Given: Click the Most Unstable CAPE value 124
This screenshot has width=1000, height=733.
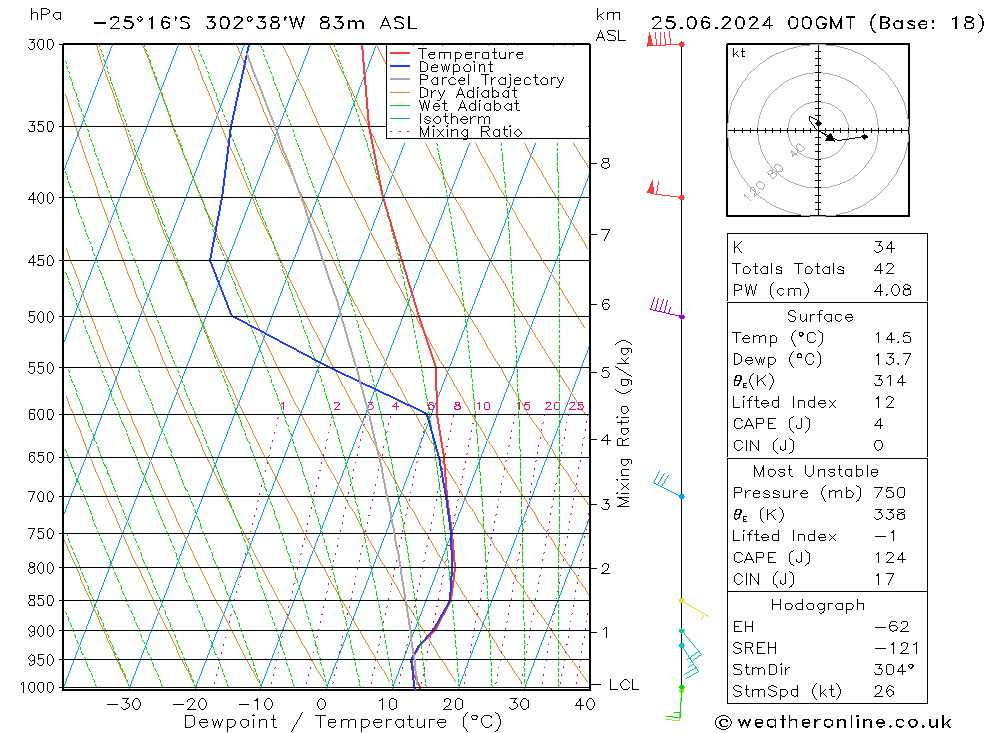Looking at the screenshot, I should point(889,558).
